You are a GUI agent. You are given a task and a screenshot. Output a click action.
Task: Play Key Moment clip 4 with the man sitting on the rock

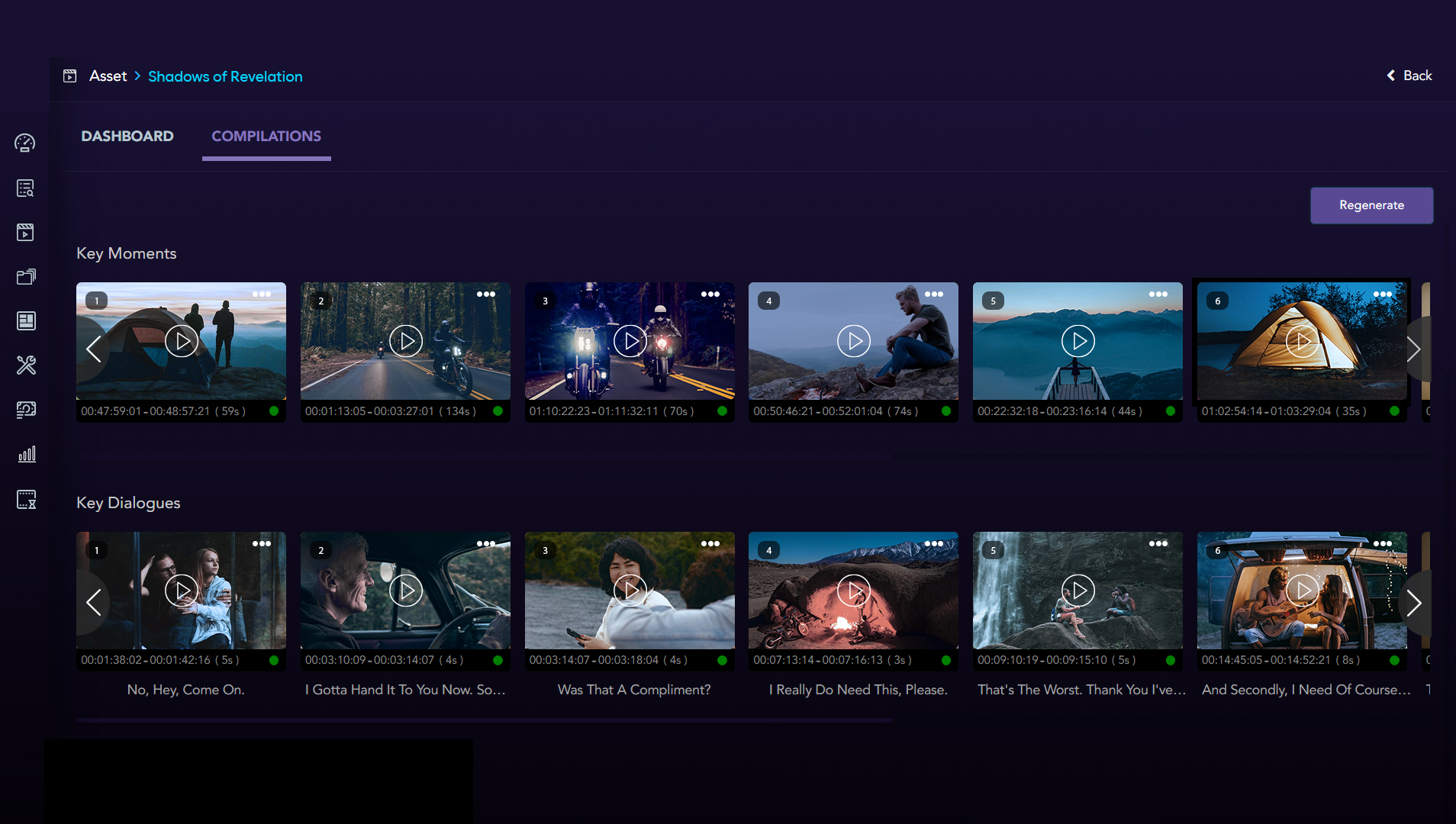point(854,341)
